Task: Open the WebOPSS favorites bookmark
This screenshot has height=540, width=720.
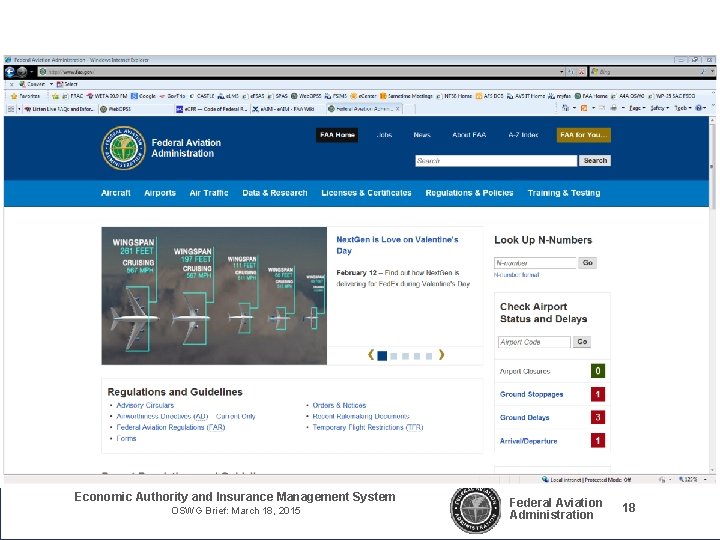Action: pyautogui.click(x=306, y=96)
